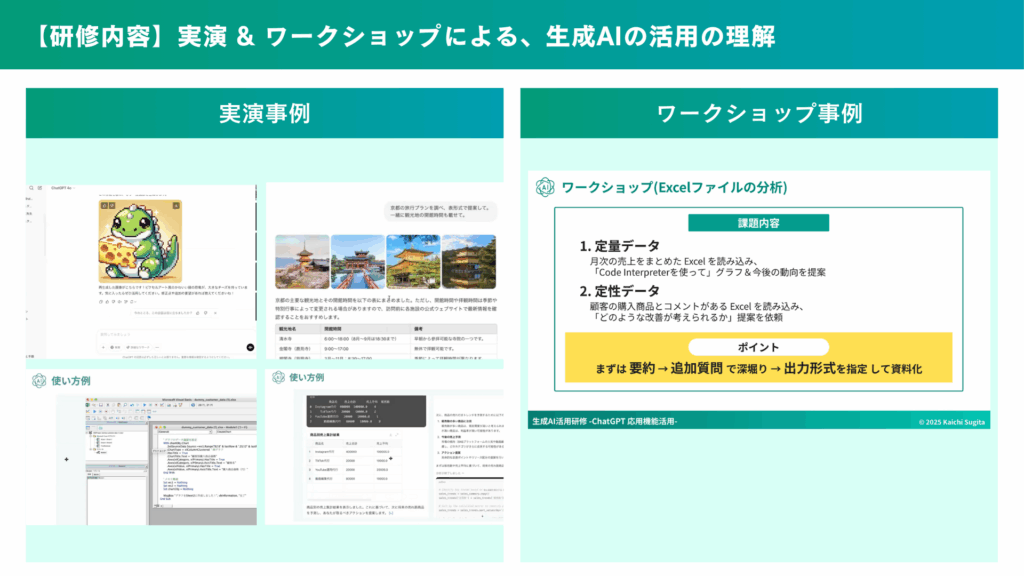The height and width of the screenshot is (576, 1024).
Task: Click the black send button in ChatGPT input
Action: click(x=250, y=347)
